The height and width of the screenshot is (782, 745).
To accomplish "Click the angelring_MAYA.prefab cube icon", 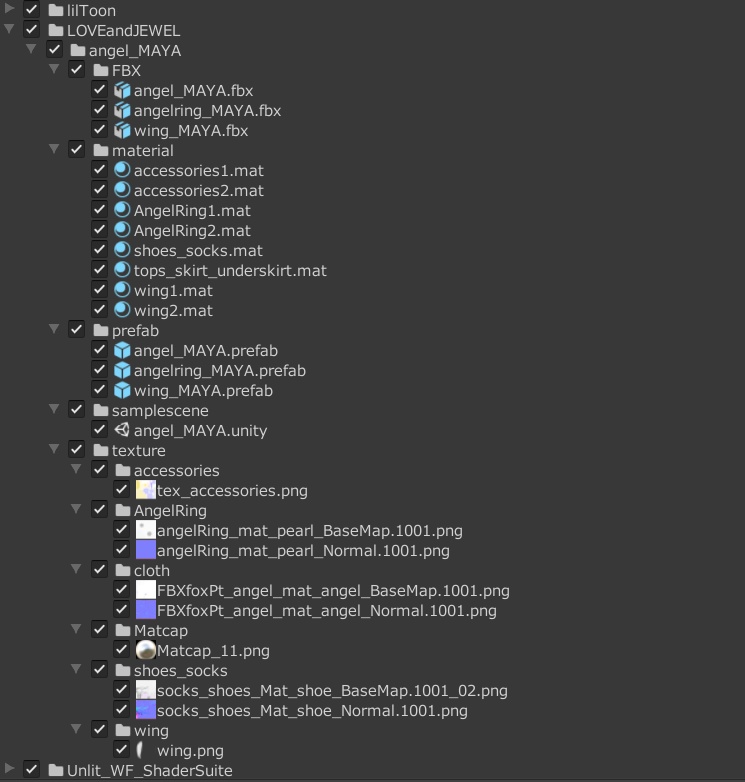I will tap(122, 370).
